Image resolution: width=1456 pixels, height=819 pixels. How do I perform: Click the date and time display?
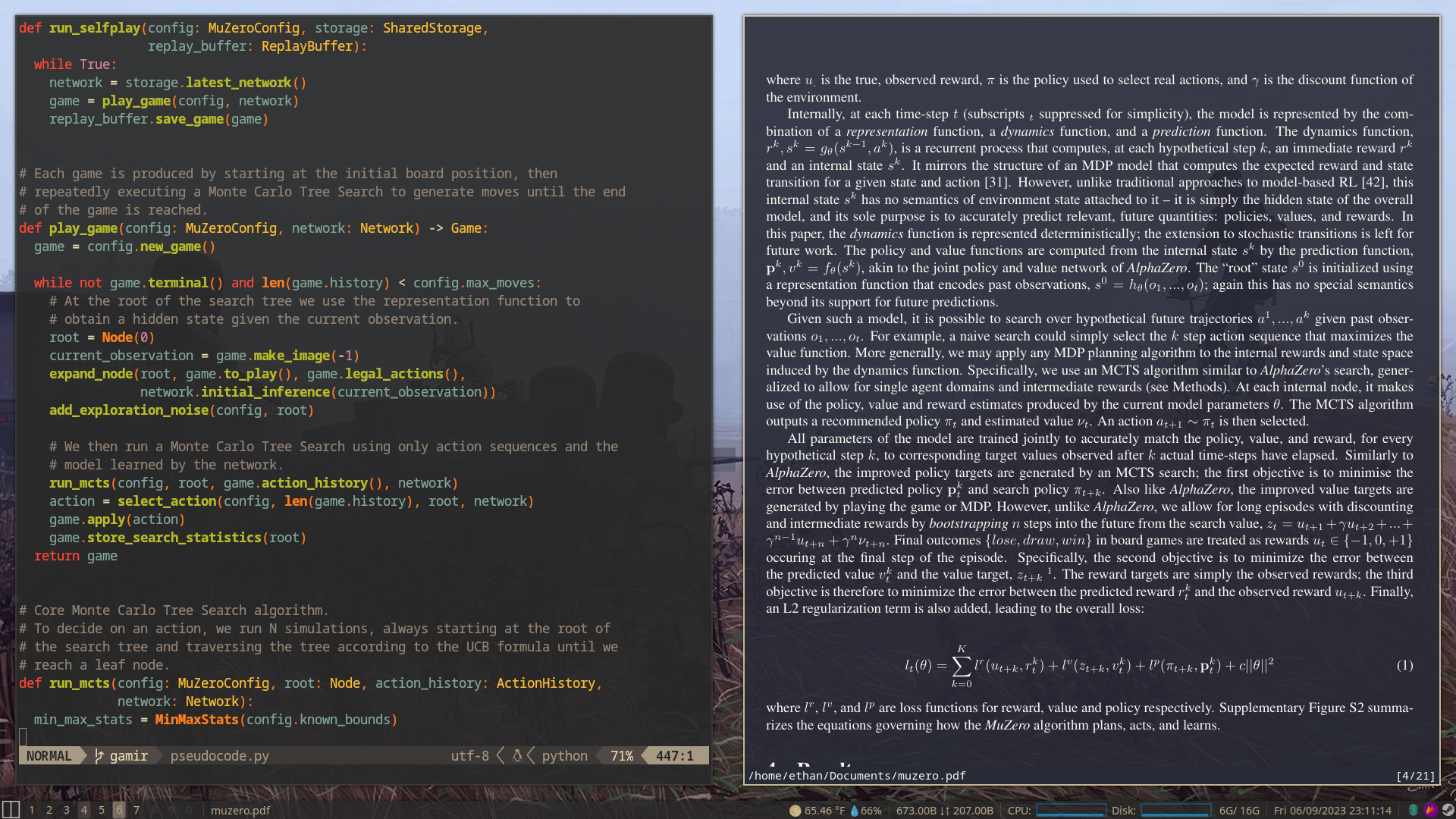(x=1332, y=810)
